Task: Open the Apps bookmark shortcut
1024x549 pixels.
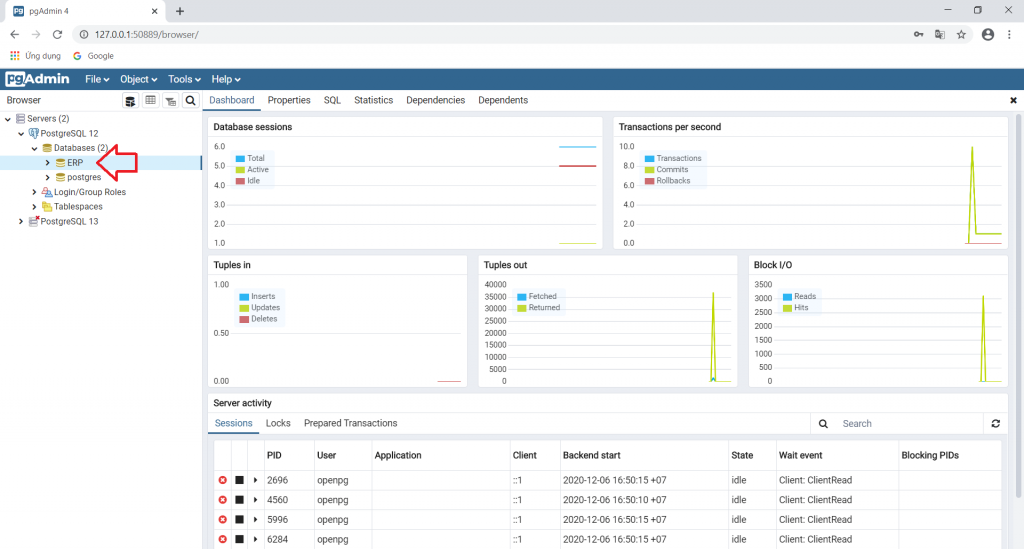Action: click(35, 56)
